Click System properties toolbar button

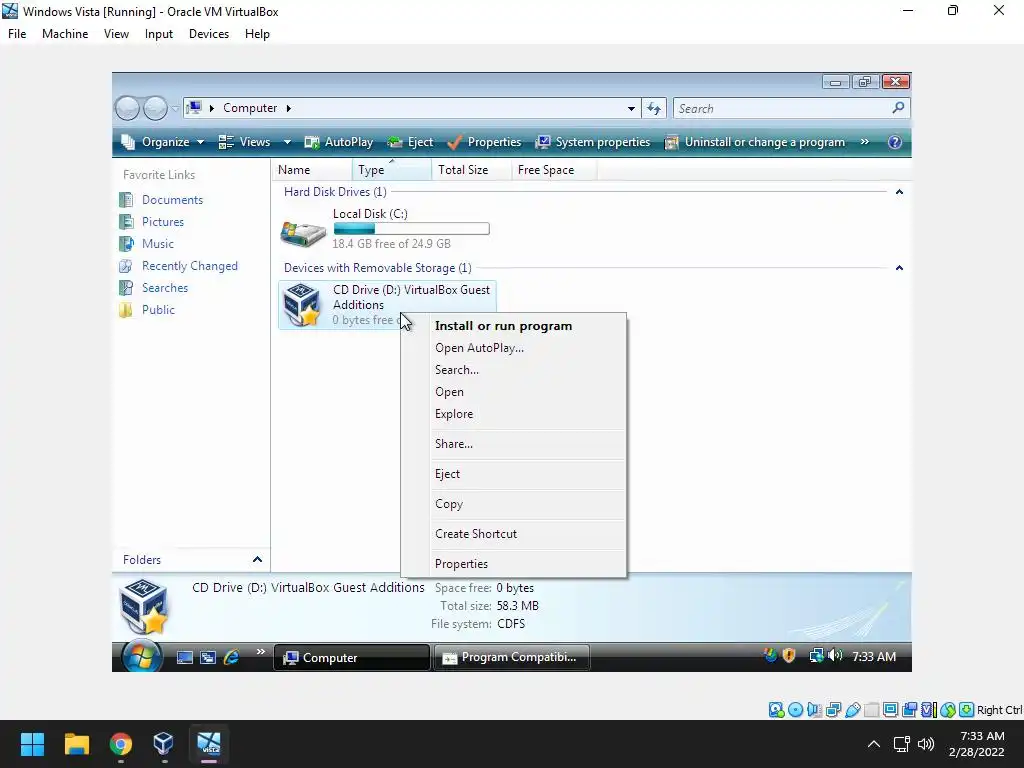tap(593, 142)
